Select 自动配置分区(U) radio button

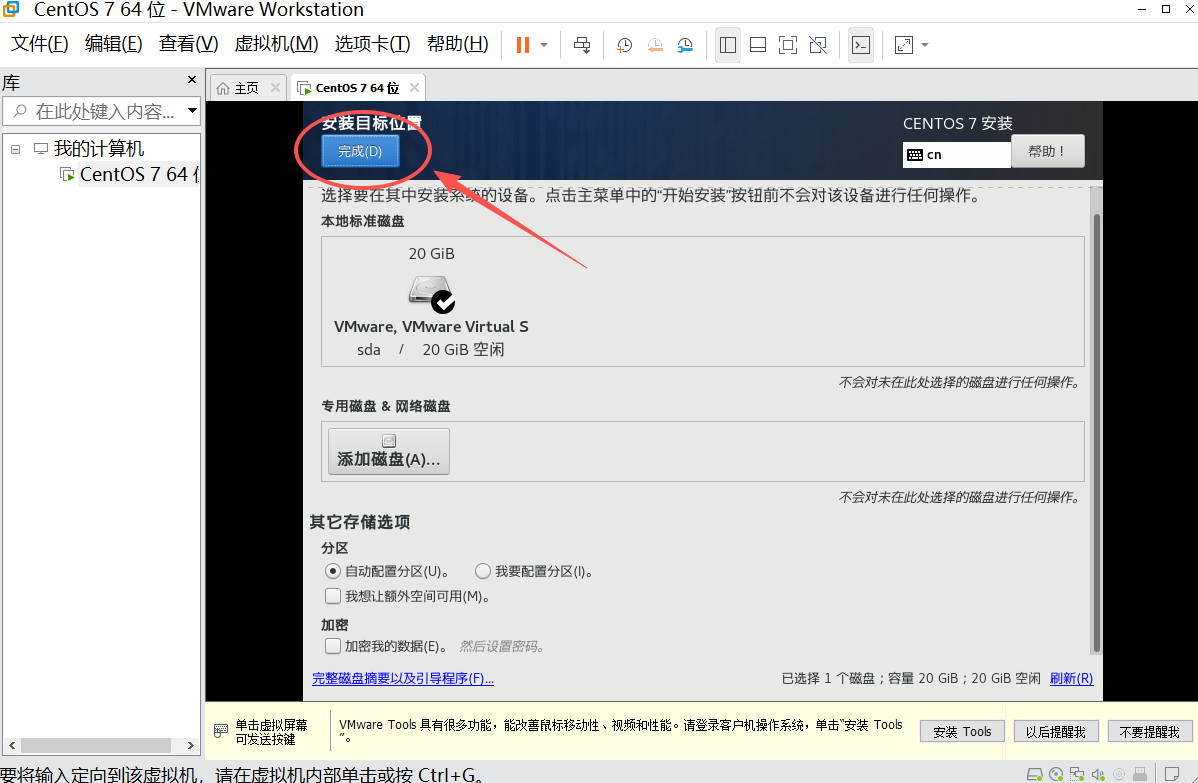333,571
